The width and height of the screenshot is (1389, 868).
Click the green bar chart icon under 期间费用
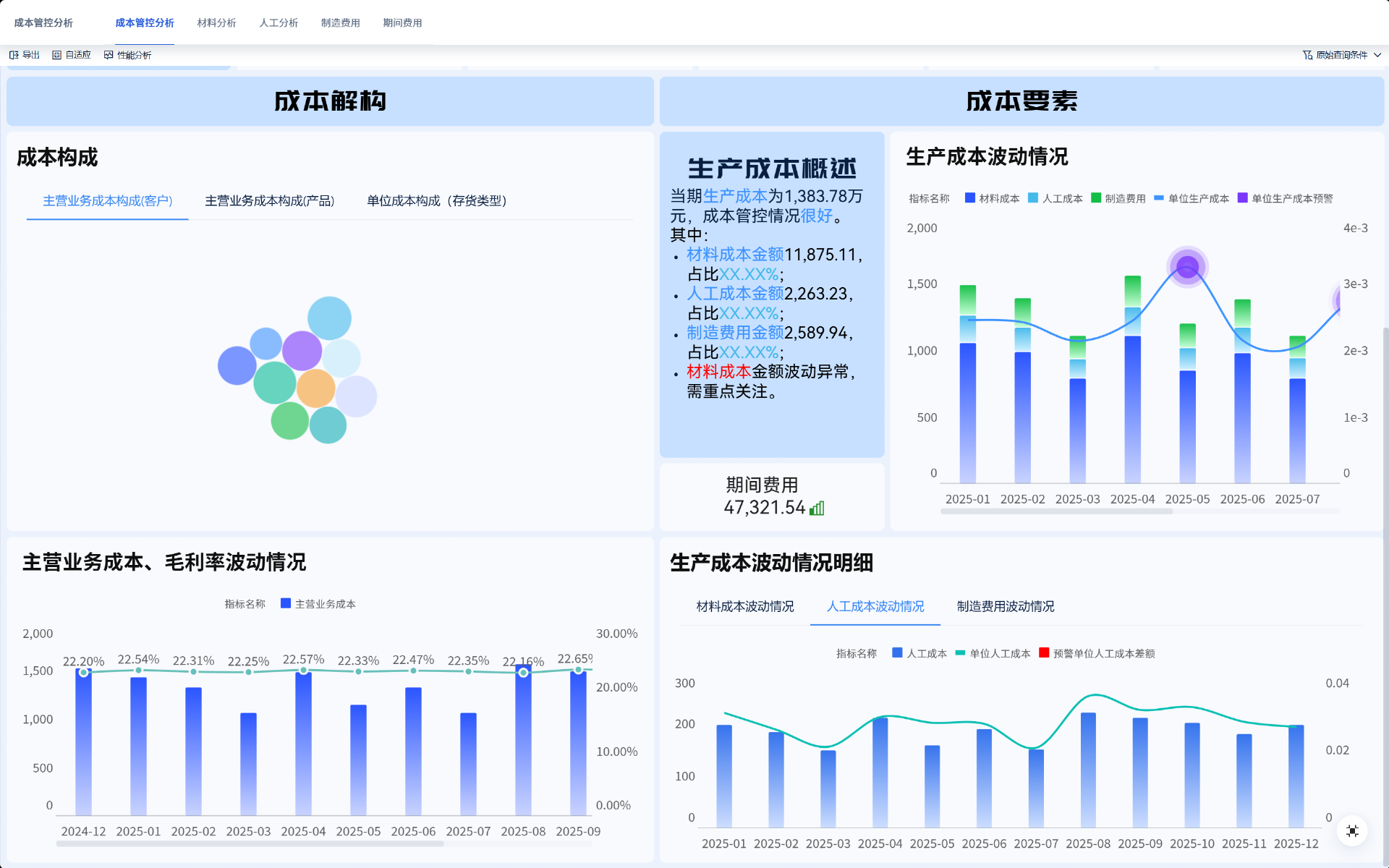click(x=817, y=509)
